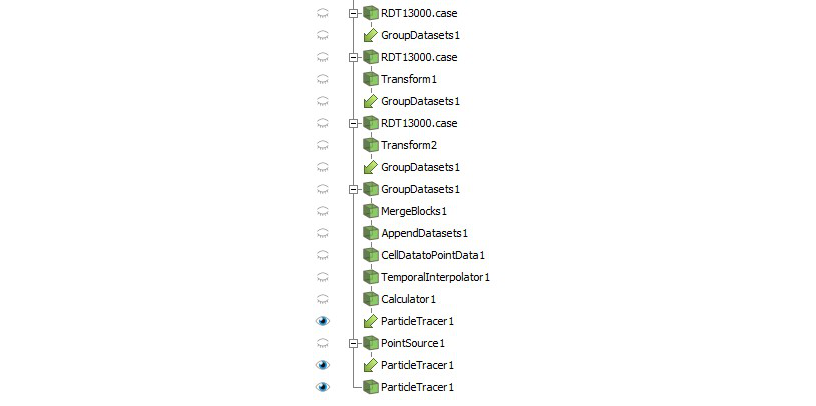
Task: Select the MergeBlocks1 pipeline item
Action: point(414,211)
